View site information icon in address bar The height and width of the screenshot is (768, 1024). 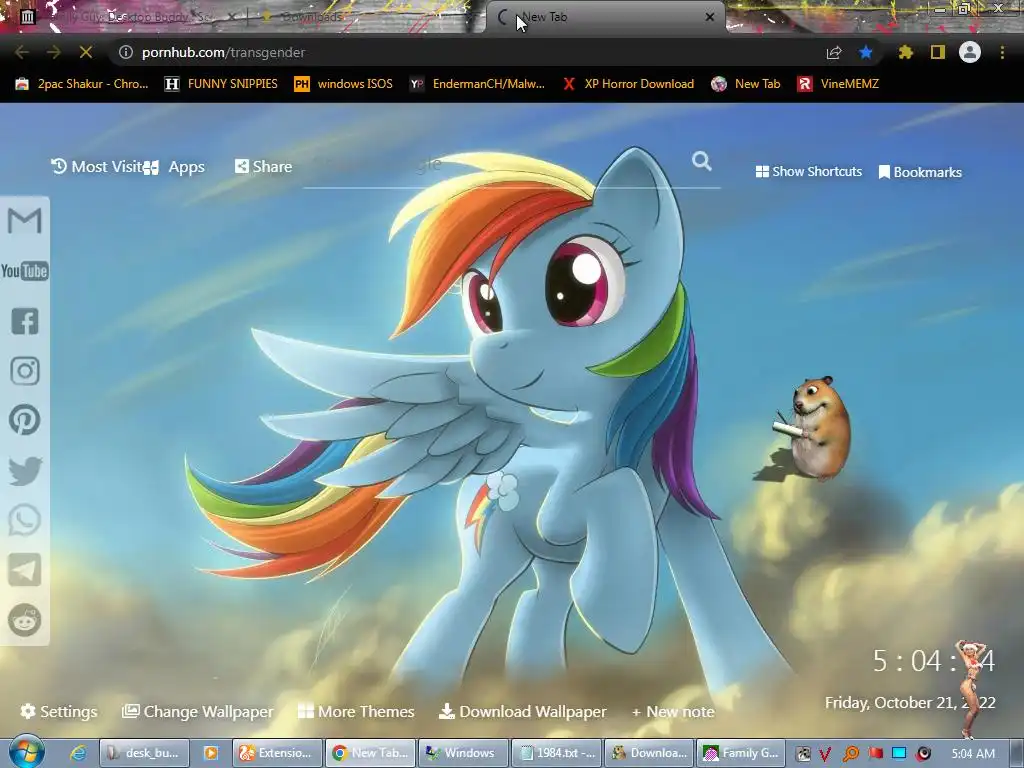125,52
